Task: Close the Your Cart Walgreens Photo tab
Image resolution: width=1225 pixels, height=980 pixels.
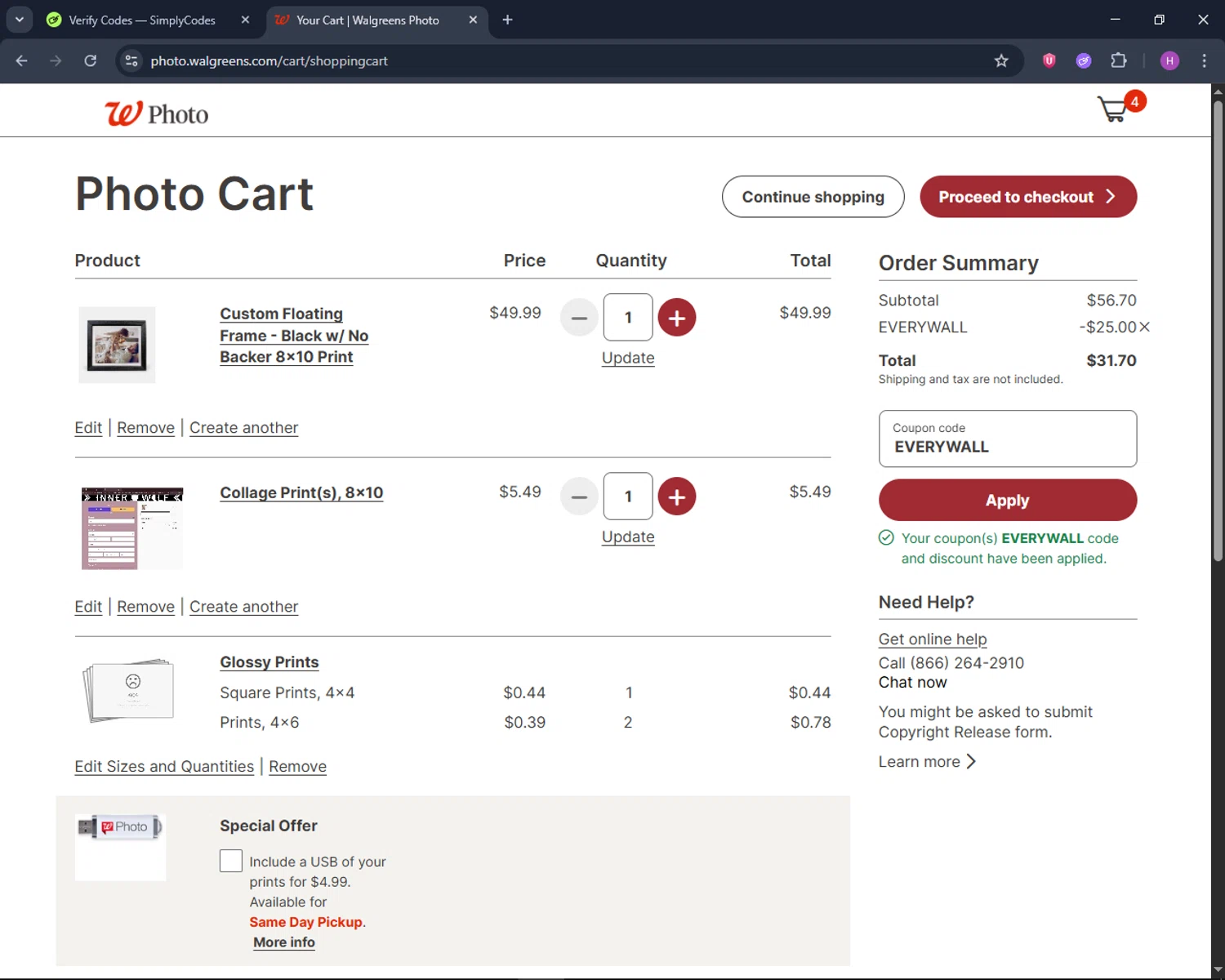Action: point(473,20)
